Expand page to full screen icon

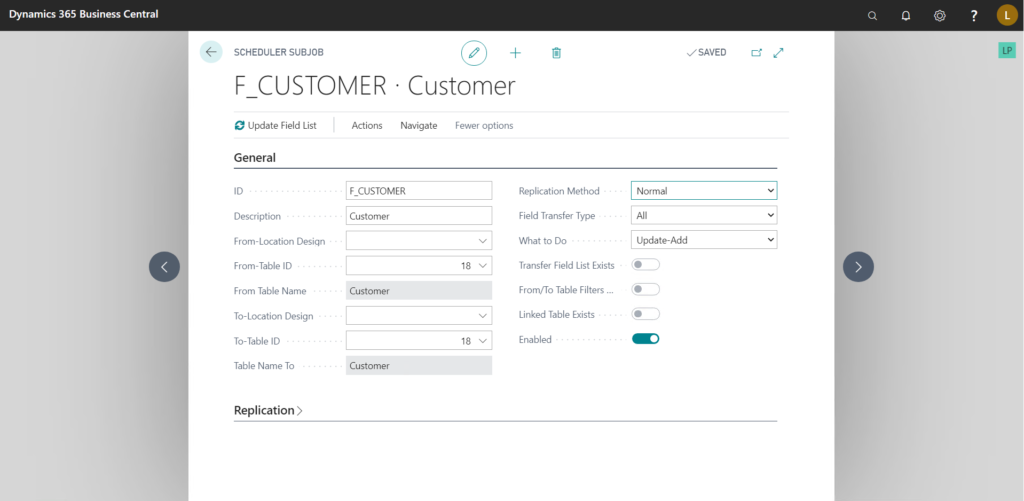[x=778, y=53]
